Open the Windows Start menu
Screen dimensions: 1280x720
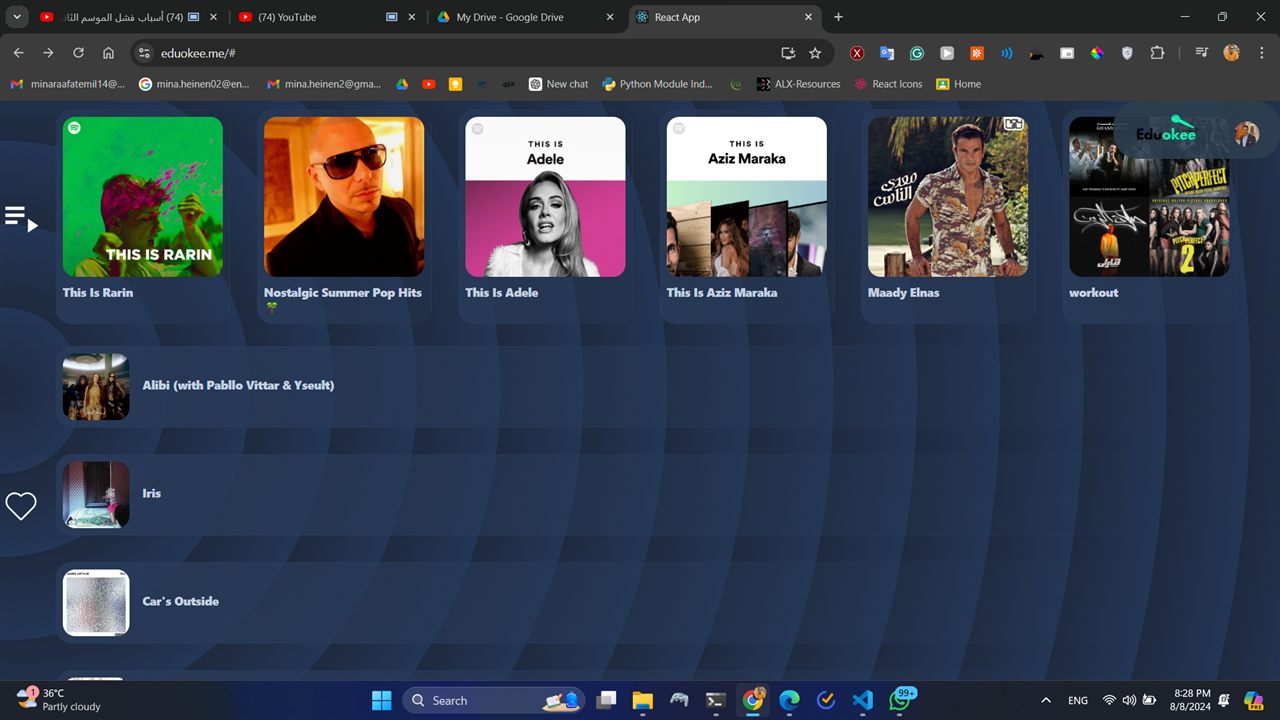(382, 700)
